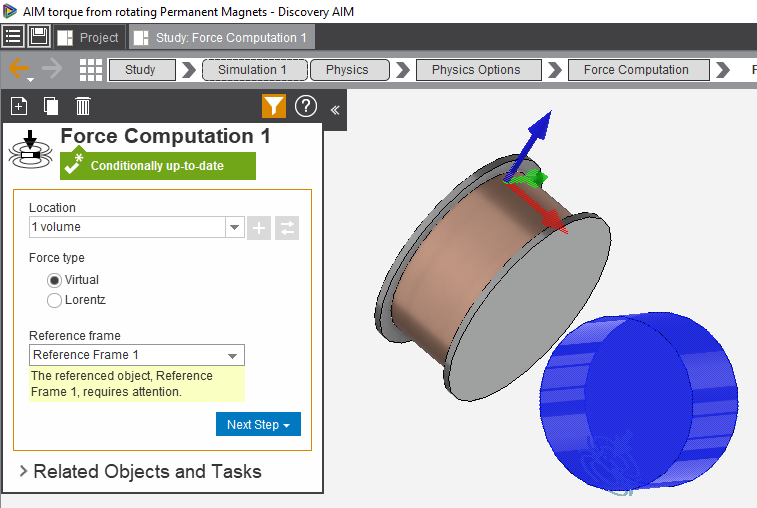Click chevron after Study breadcrumb

pyautogui.click(x=189, y=70)
